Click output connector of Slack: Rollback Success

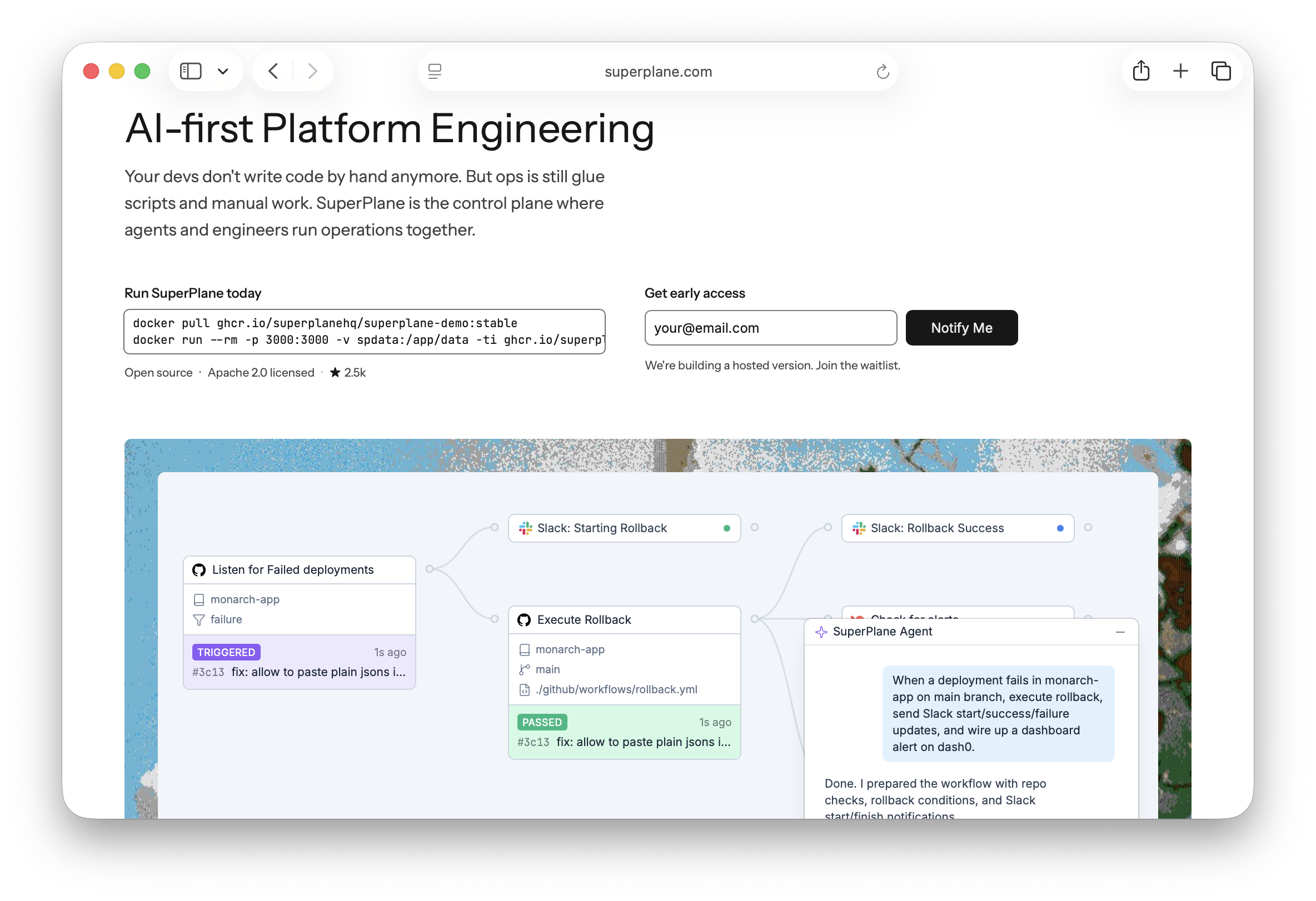(1088, 528)
